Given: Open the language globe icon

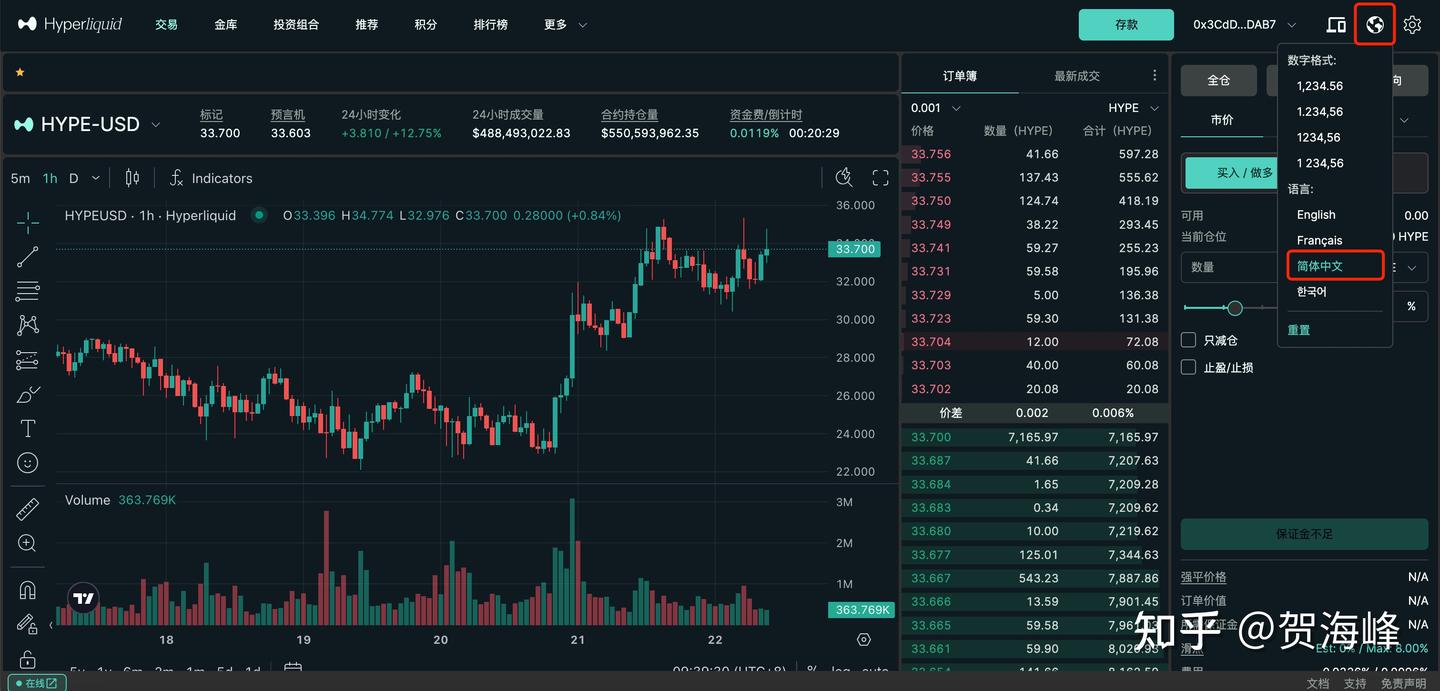Looking at the screenshot, I should [1375, 24].
